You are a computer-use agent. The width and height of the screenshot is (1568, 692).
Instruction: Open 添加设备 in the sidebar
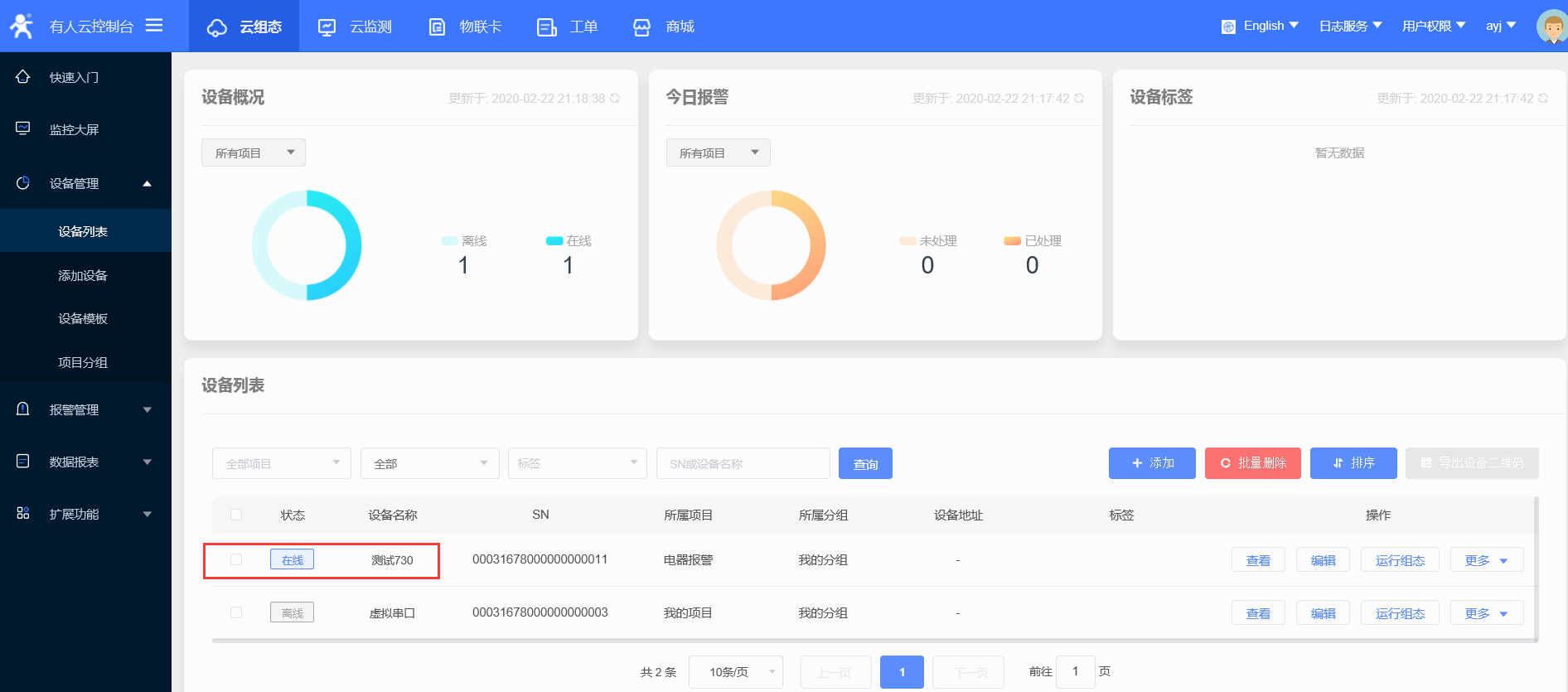tap(83, 275)
